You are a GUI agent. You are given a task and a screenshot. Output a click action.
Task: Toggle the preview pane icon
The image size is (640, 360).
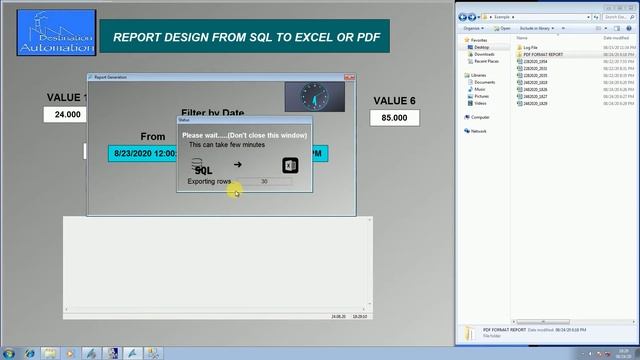click(x=617, y=28)
